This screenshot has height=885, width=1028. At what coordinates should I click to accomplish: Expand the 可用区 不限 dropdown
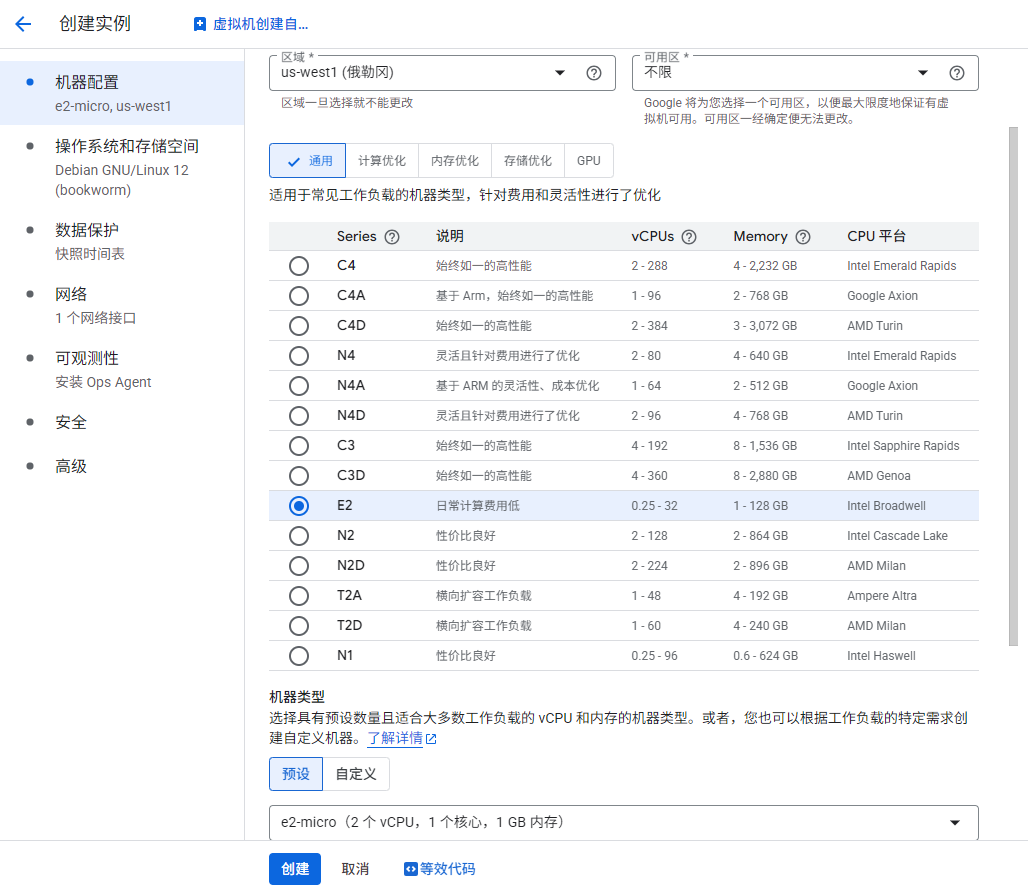pos(922,73)
